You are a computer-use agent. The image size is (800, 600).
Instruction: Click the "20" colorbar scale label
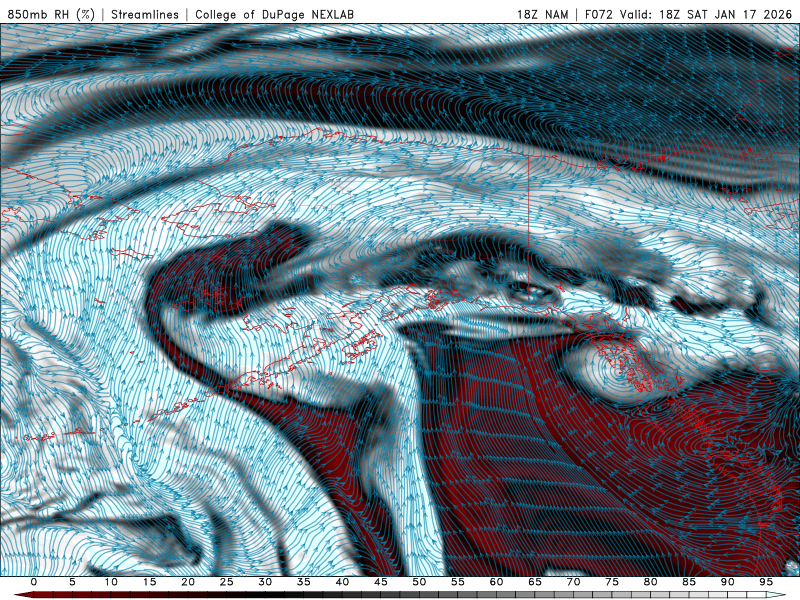(188, 582)
